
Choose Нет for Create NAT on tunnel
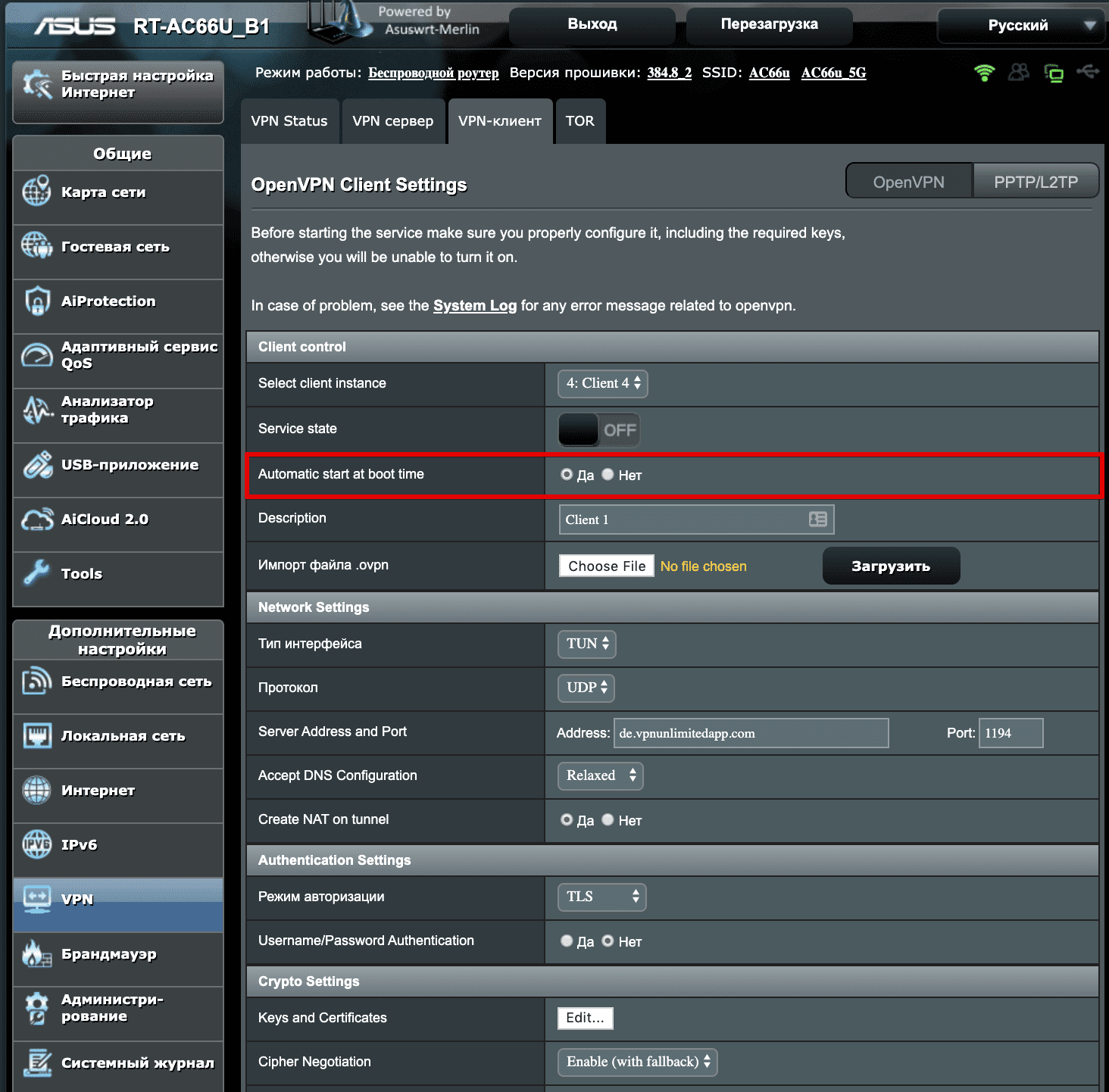[608, 820]
